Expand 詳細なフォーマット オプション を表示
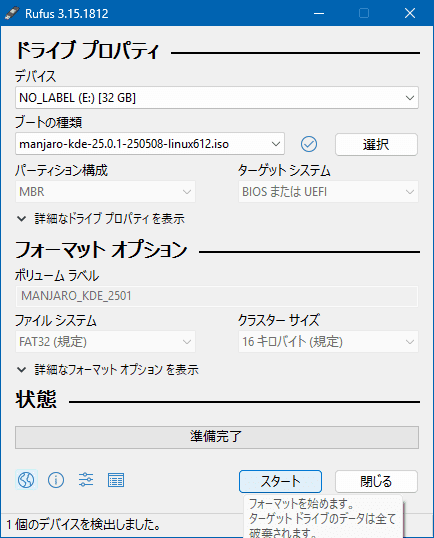434x538 pixels. tap(108, 370)
